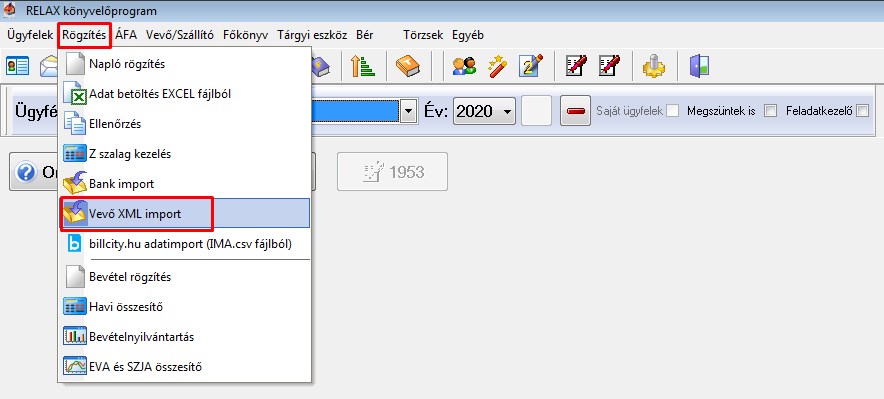884x399 pixels.
Task: Toggle the Feladatkezelő checkbox
Action: point(862,111)
